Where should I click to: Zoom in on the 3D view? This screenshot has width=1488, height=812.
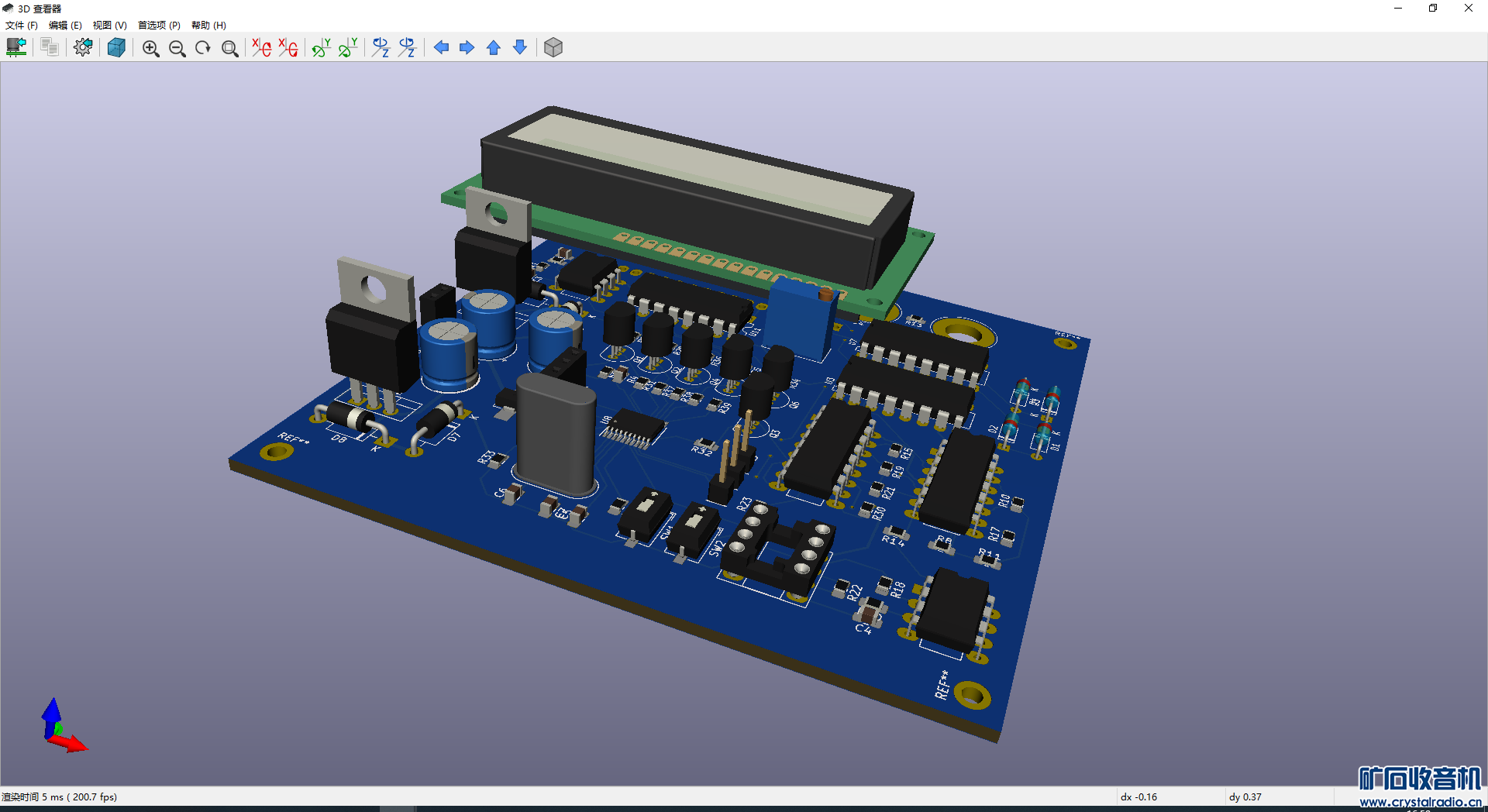[150, 48]
